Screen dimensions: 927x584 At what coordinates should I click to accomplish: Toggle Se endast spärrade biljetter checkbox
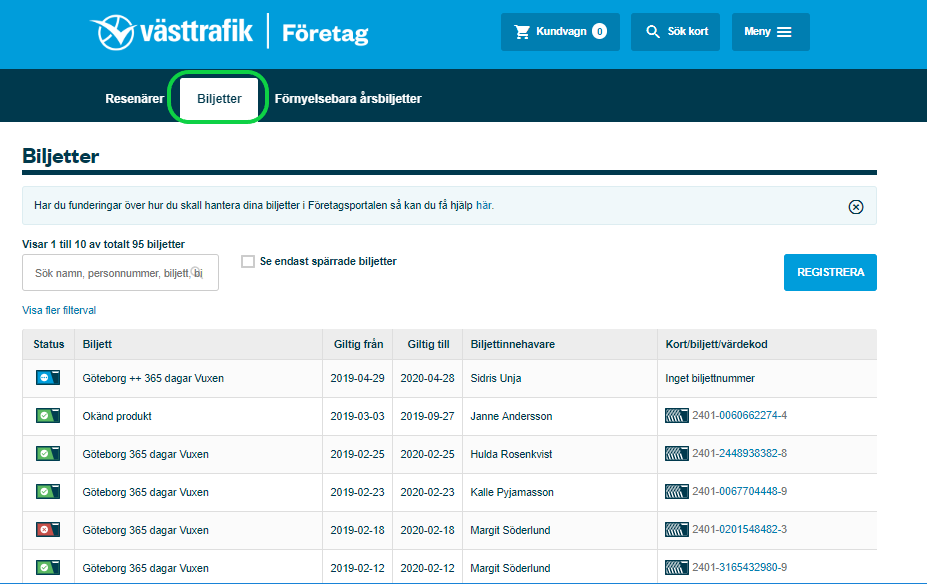(x=248, y=262)
